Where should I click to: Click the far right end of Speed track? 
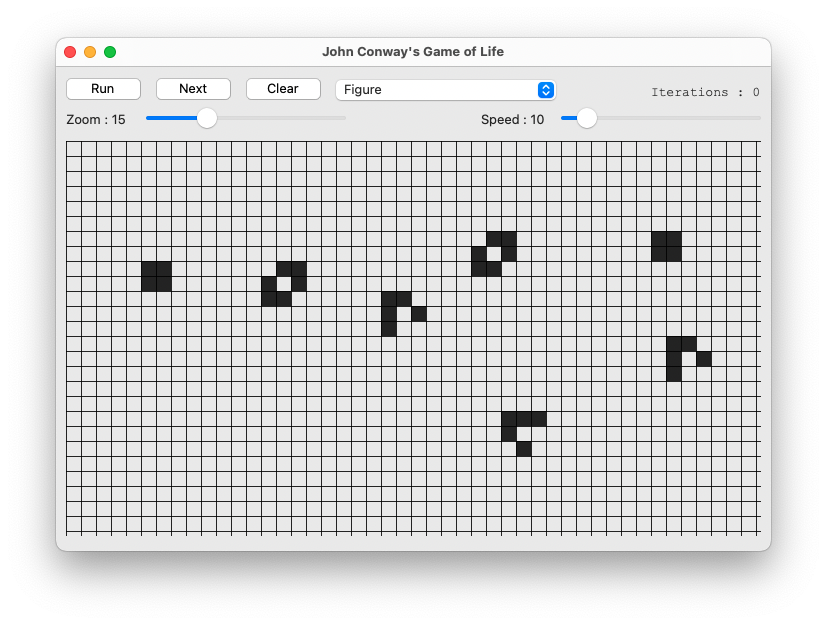(758, 118)
